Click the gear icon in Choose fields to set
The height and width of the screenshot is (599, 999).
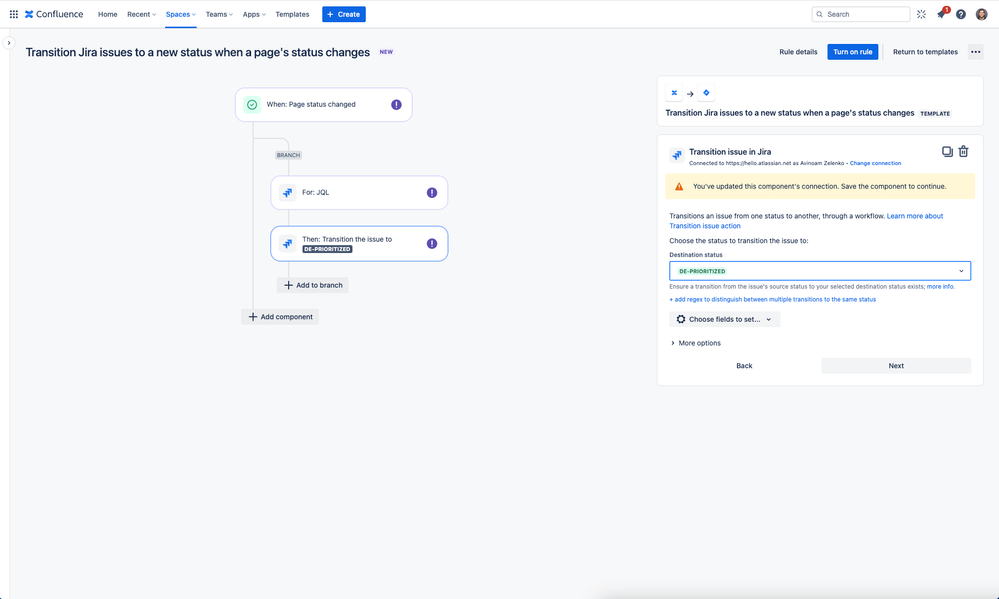(x=681, y=319)
